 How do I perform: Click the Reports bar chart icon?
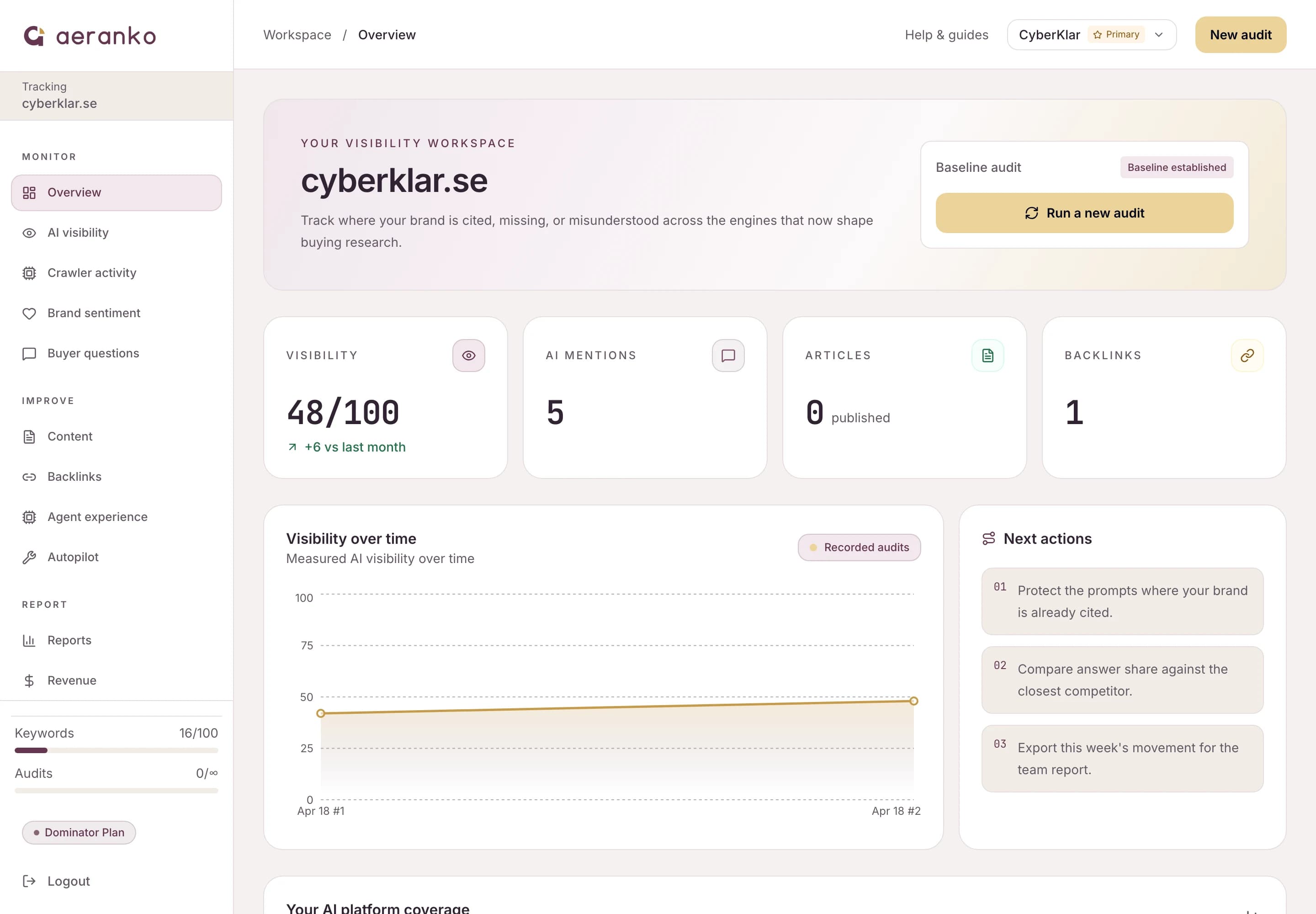tap(29, 640)
